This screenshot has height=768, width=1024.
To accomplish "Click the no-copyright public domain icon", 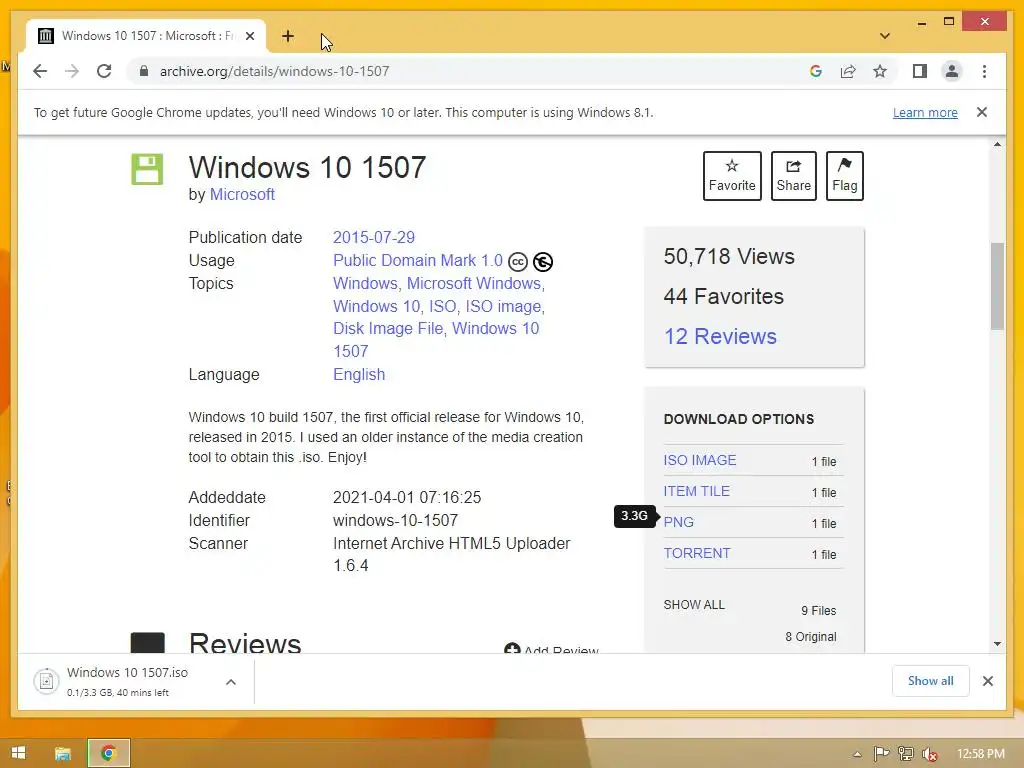I will [x=543, y=262].
